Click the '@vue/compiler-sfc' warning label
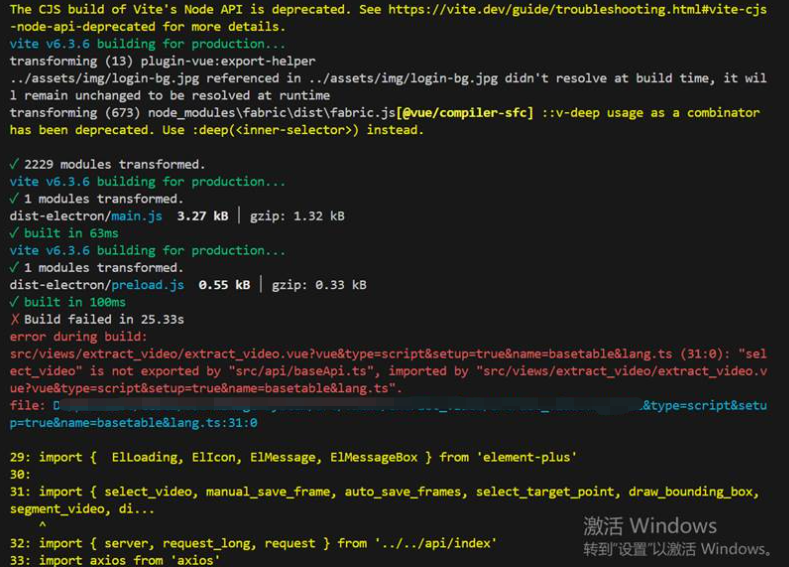 click(x=464, y=113)
